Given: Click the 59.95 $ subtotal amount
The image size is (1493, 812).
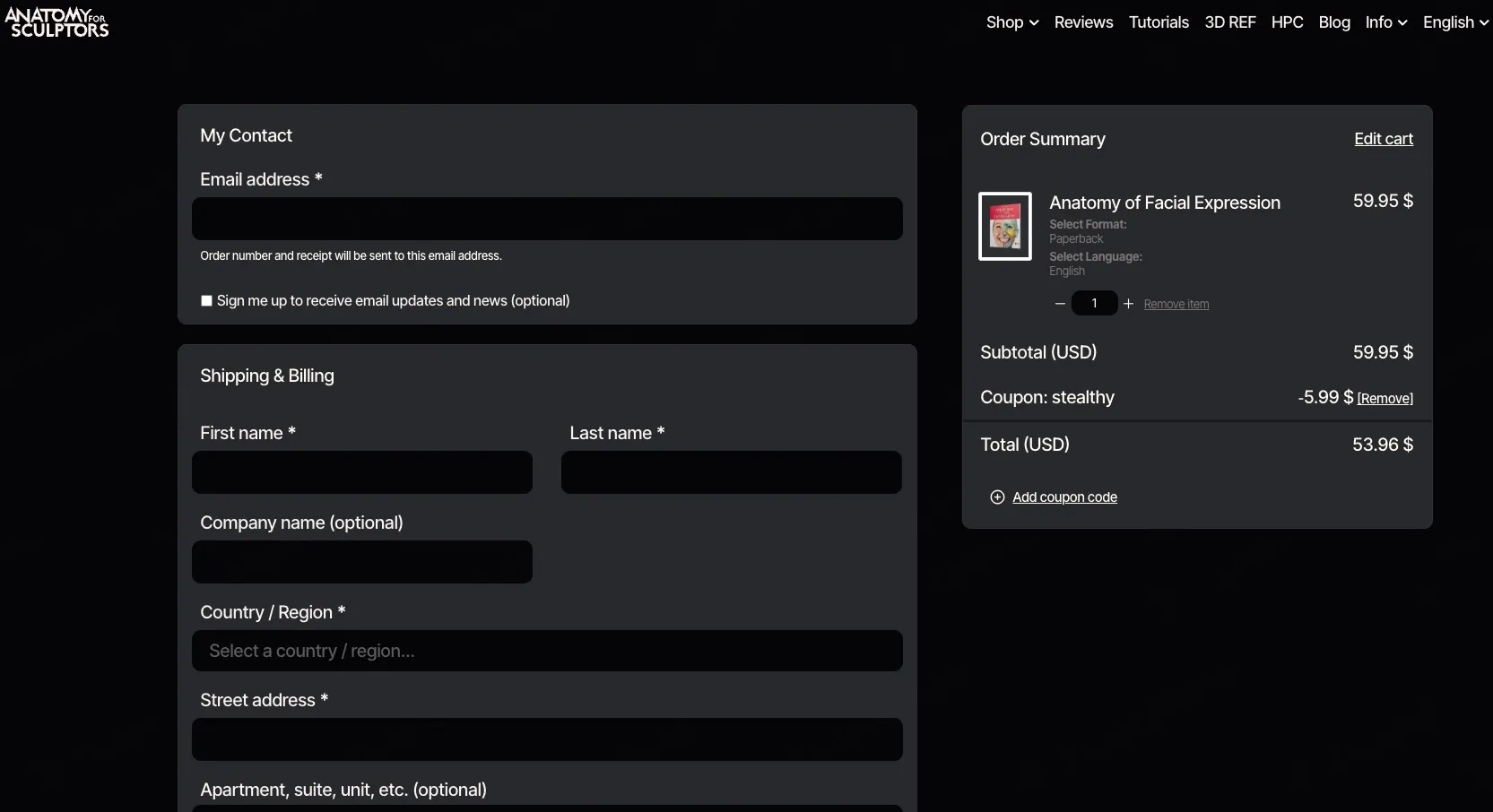Looking at the screenshot, I should click(1383, 352).
